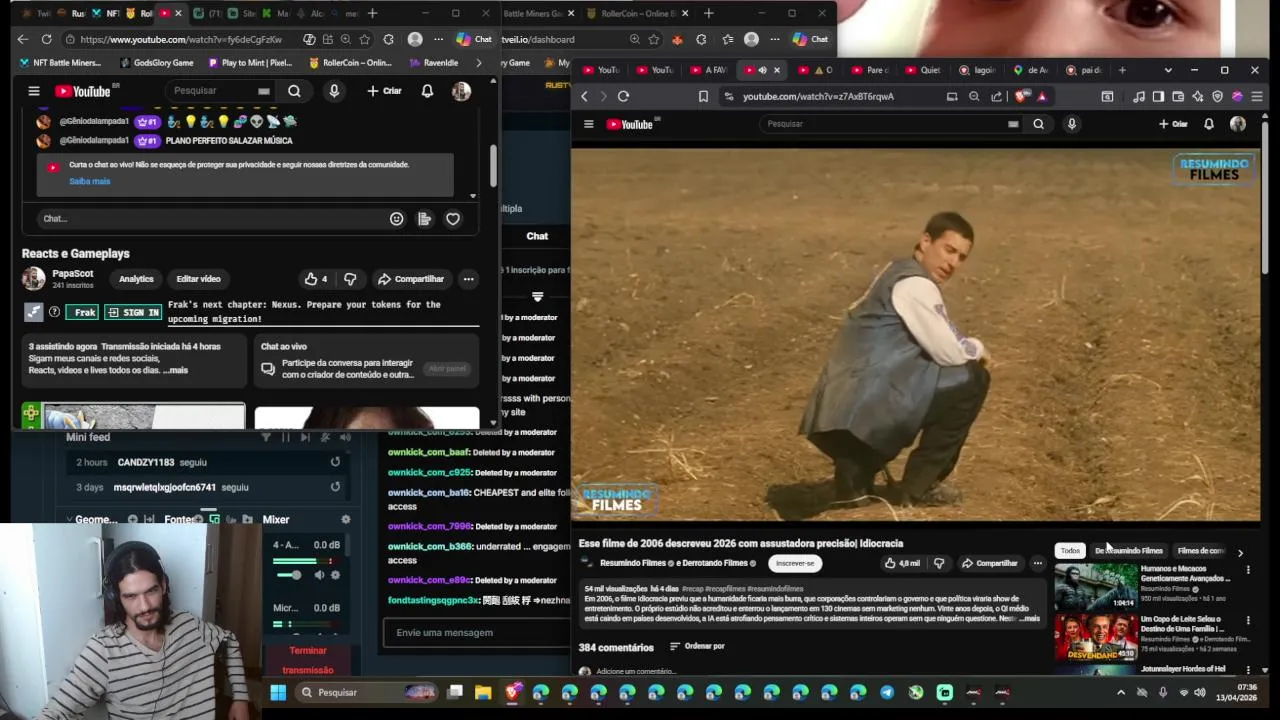Open Brave tab search chevron dropdown

pyautogui.click(x=1167, y=70)
